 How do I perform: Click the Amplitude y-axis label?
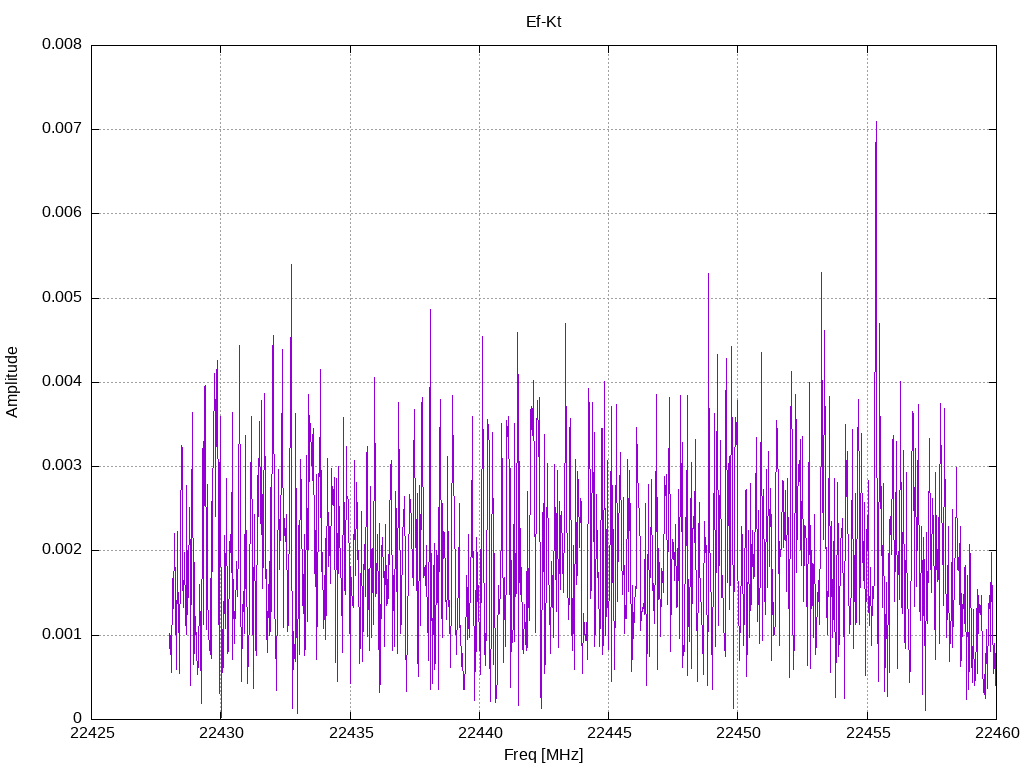pos(12,382)
